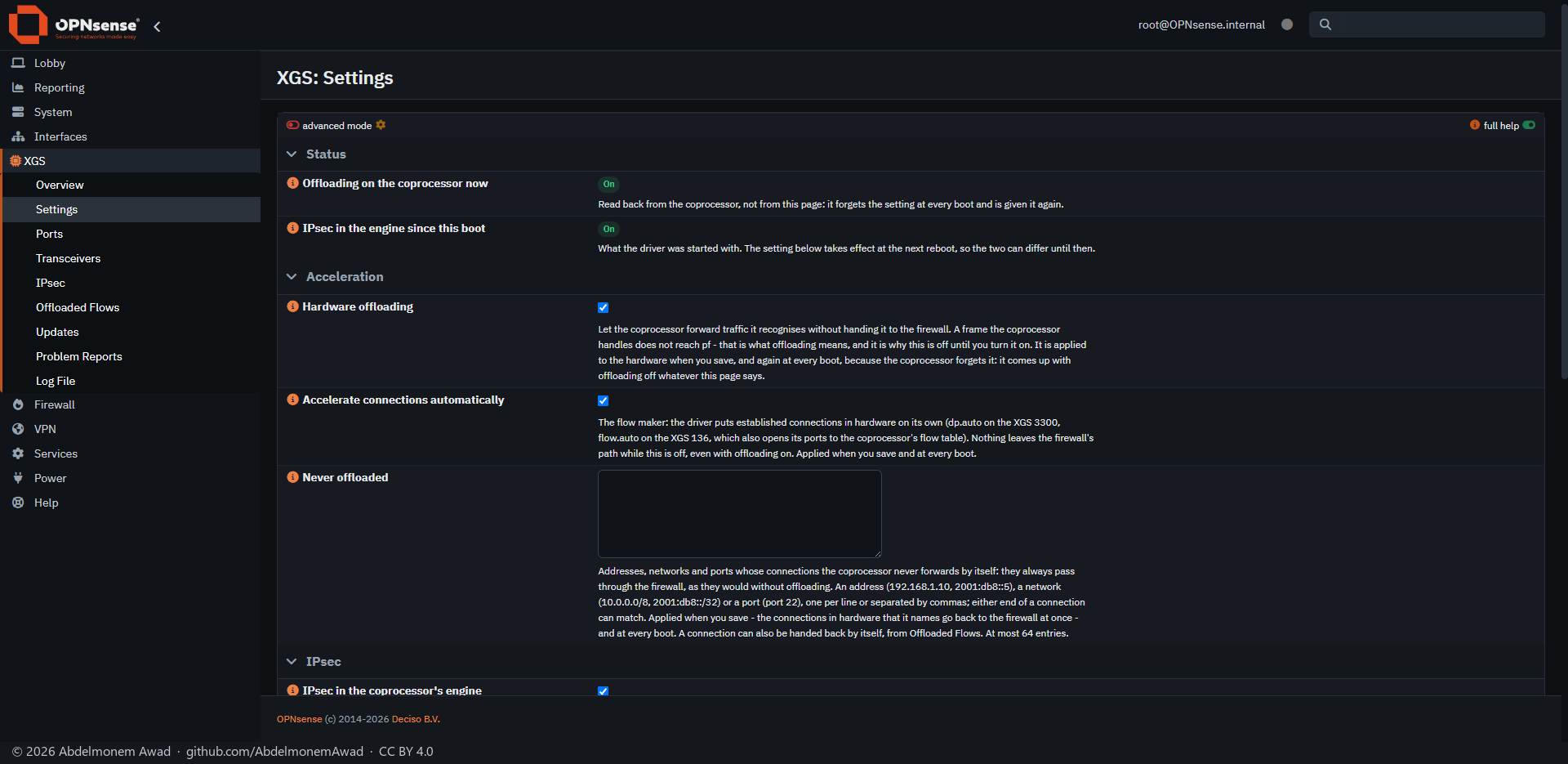Click the Never offloaded text area

[x=740, y=514]
